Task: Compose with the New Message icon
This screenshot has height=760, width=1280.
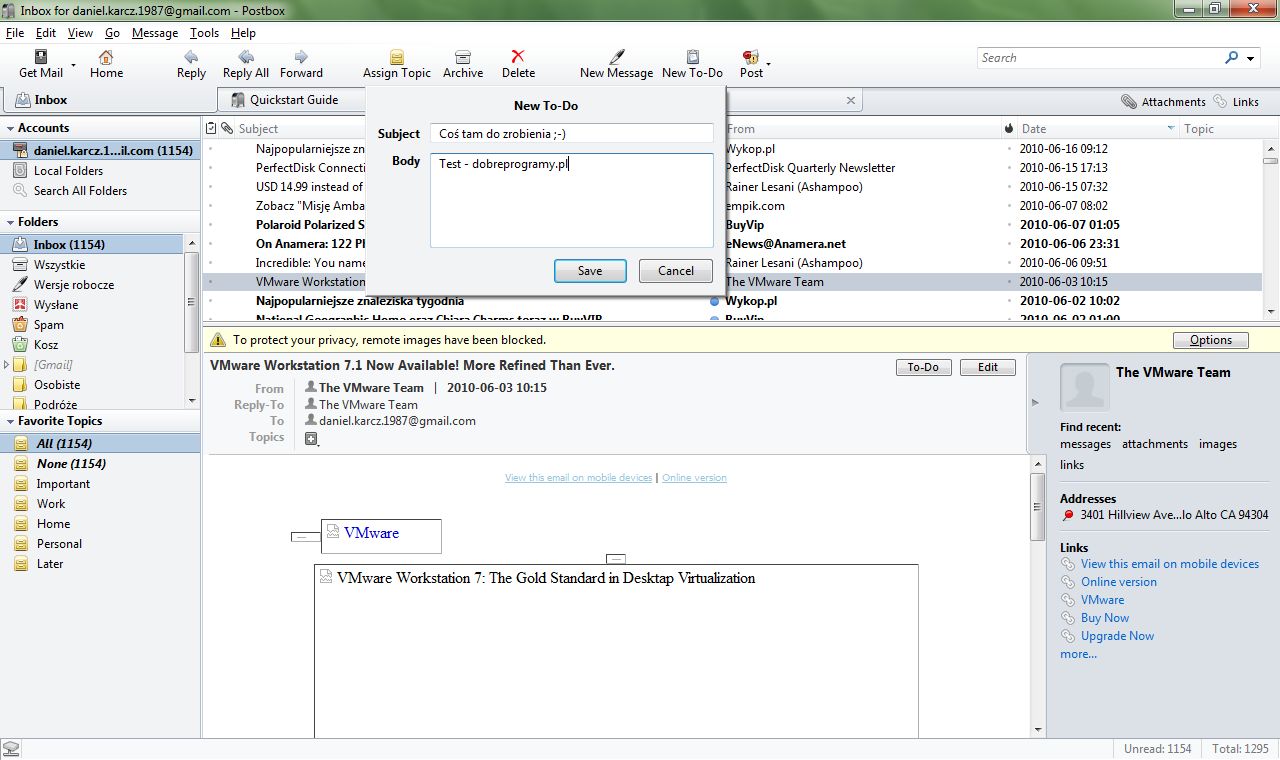Action: (617, 57)
